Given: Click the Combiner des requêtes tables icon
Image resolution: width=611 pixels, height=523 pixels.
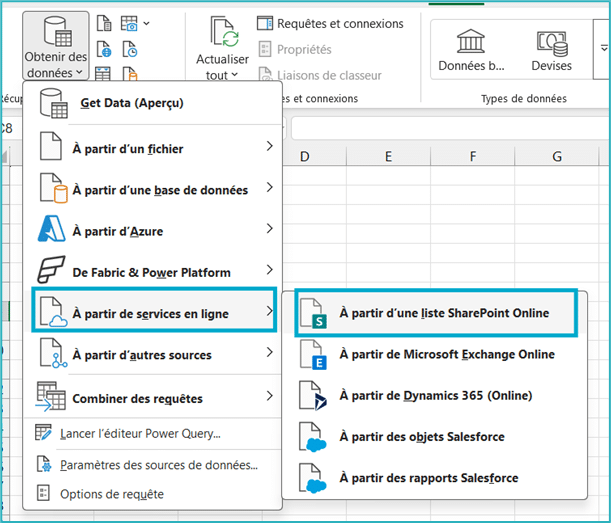Looking at the screenshot, I should [51, 396].
